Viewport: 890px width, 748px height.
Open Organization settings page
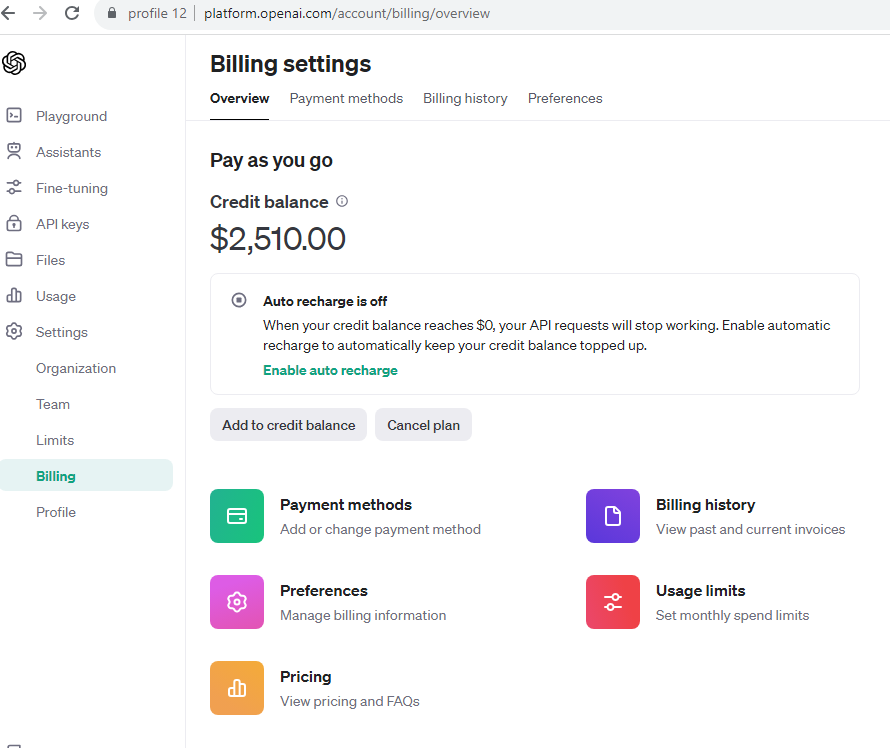coord(76,368)
